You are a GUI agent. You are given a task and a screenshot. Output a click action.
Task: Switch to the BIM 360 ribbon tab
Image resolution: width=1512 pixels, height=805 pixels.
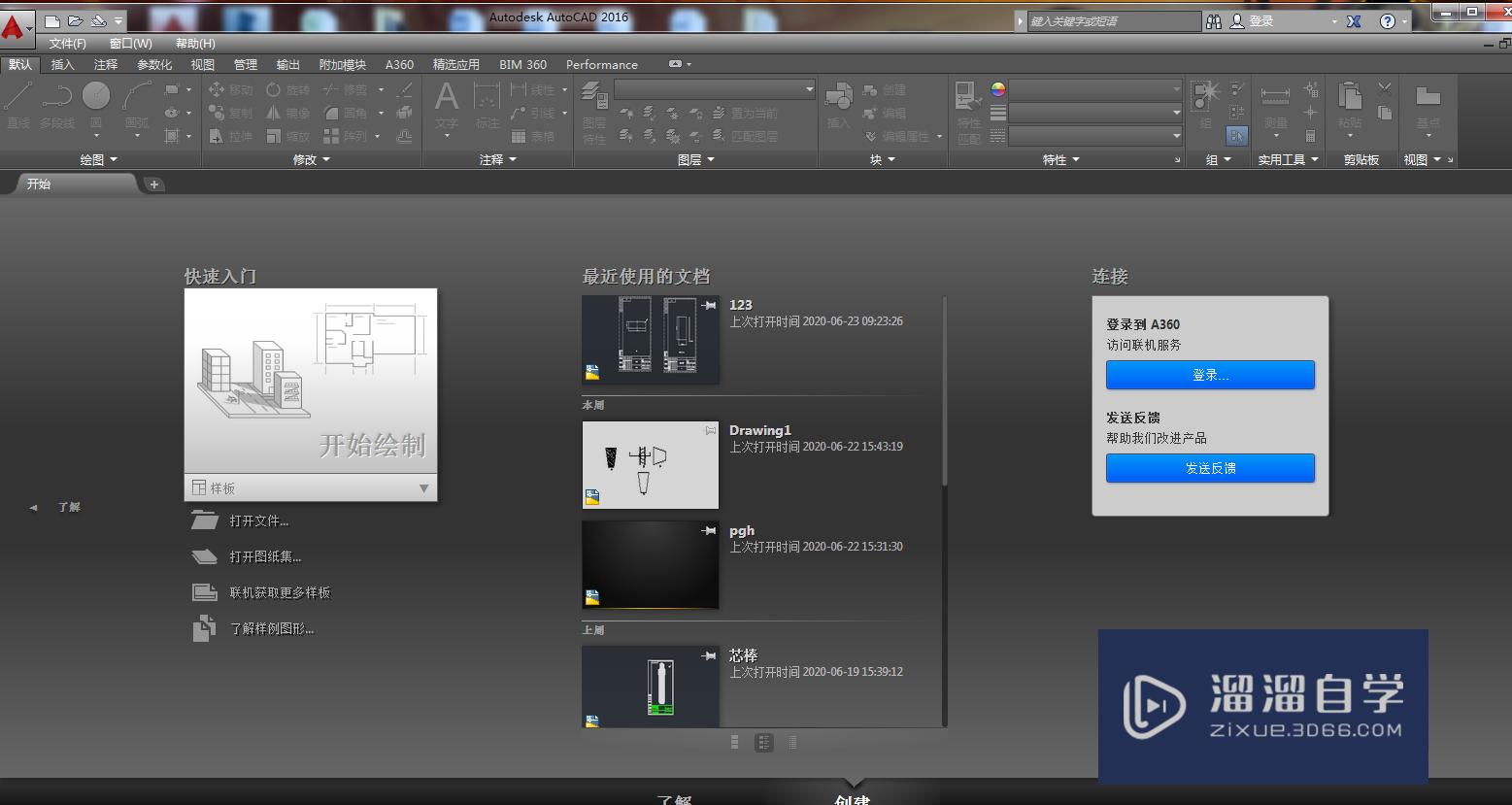(522, 64)
